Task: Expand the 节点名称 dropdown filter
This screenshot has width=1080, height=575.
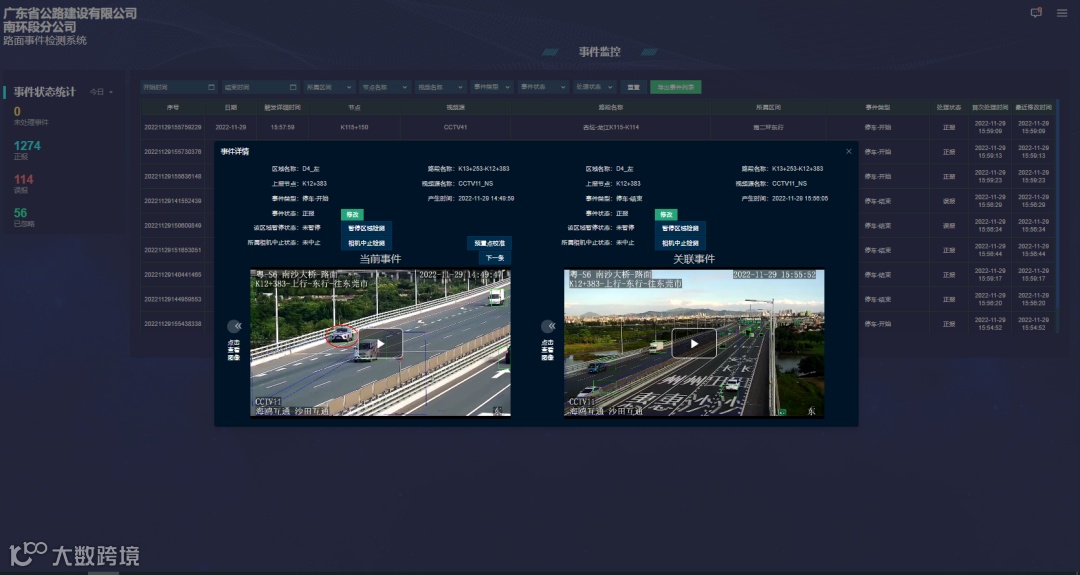Action: click(384, 87)
